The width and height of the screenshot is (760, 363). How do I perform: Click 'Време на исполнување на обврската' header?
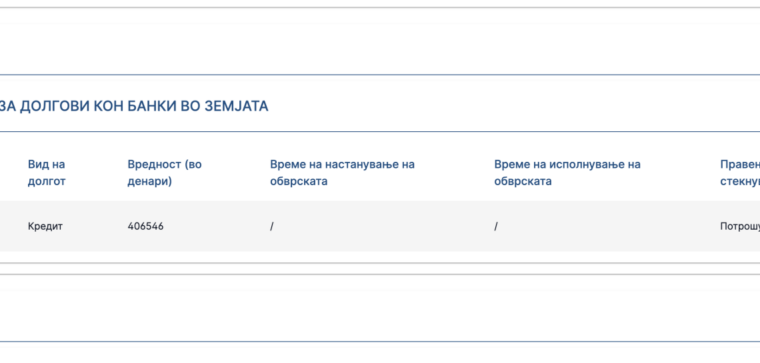(567, 173)
